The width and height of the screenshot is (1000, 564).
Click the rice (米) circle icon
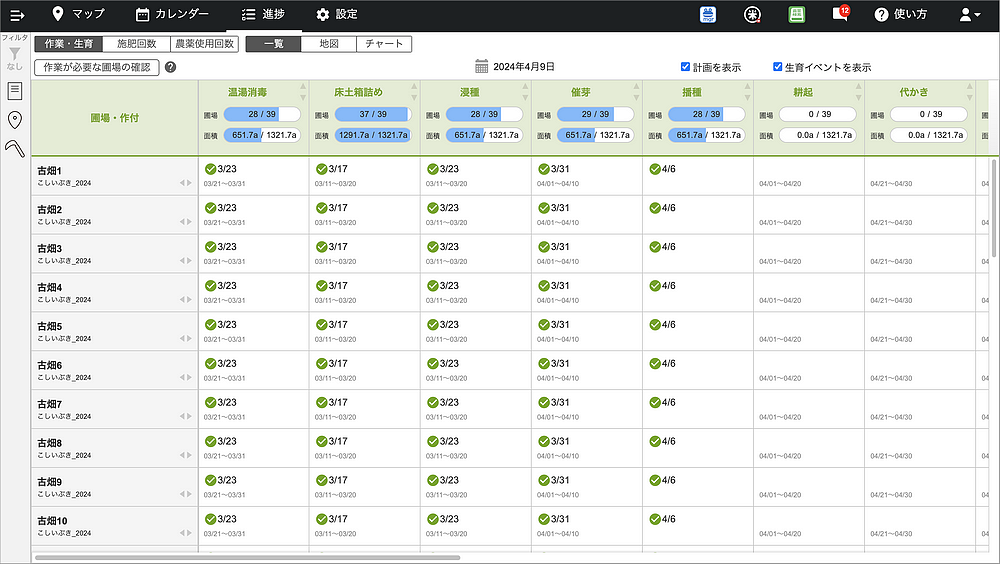click(x=753, y=15)
